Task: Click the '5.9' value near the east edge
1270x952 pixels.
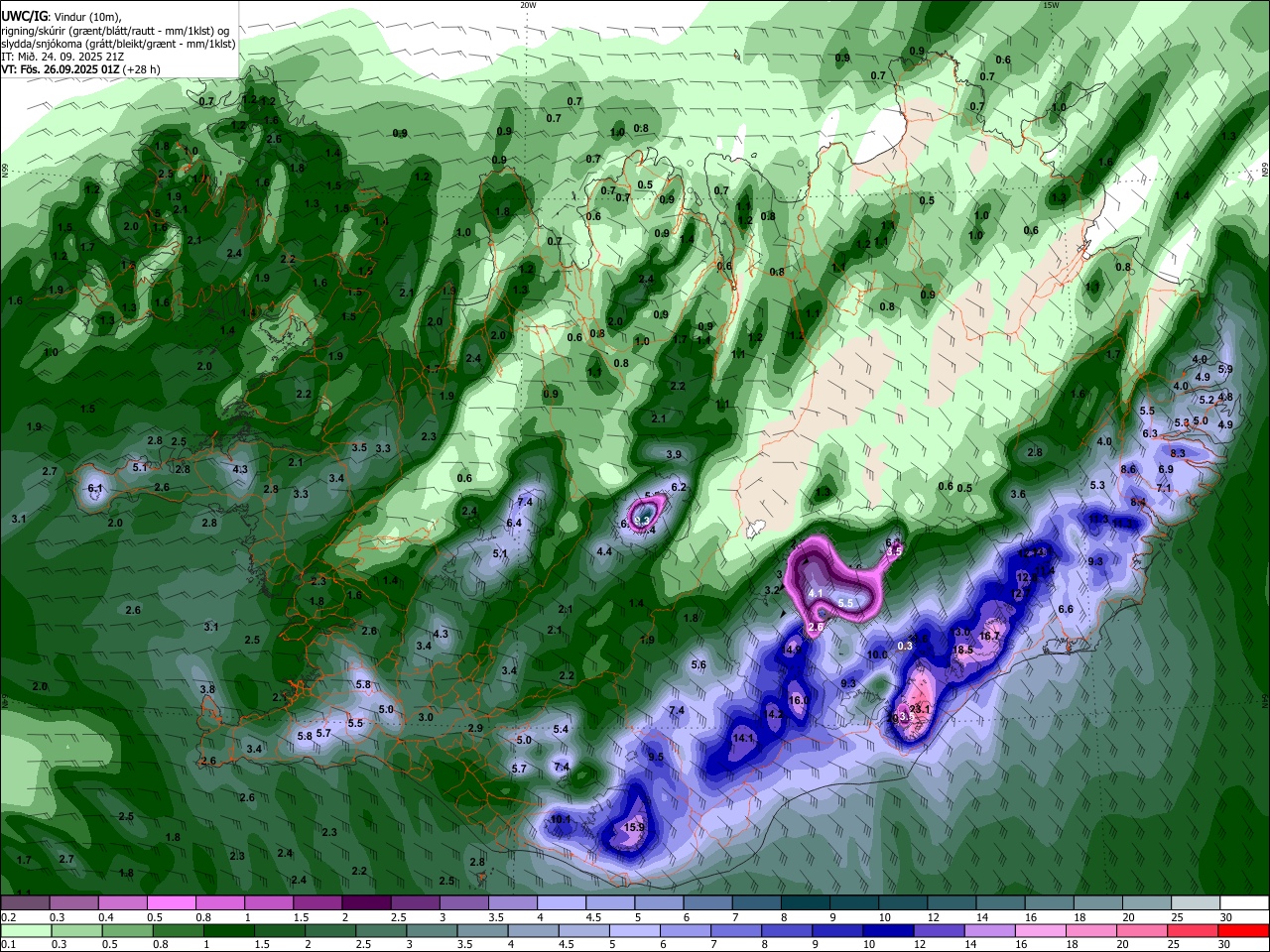Action: [1225, 369]
